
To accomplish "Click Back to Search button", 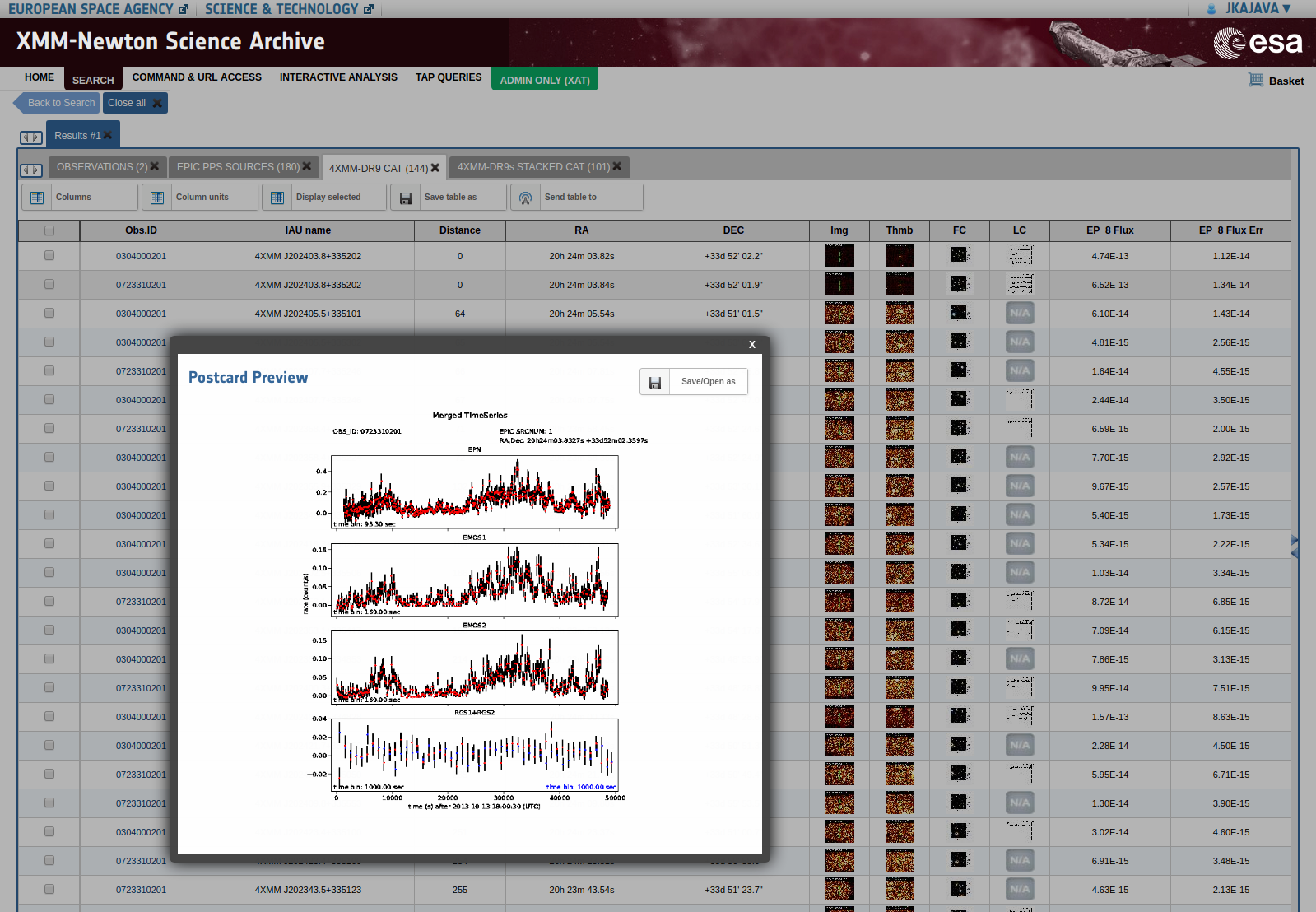I will click(x=57, y=103).
